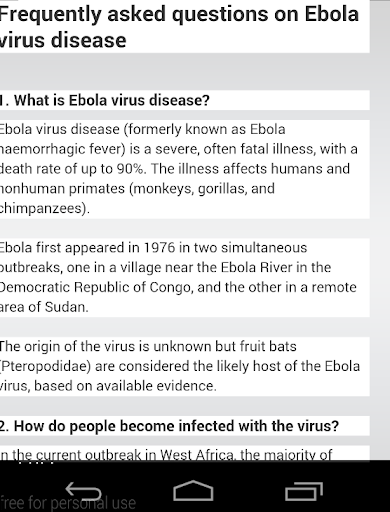Click the paragraph about 1976 outbreaks
The height and width of the screenshot is (512, 390).
(x=178, y=277)
